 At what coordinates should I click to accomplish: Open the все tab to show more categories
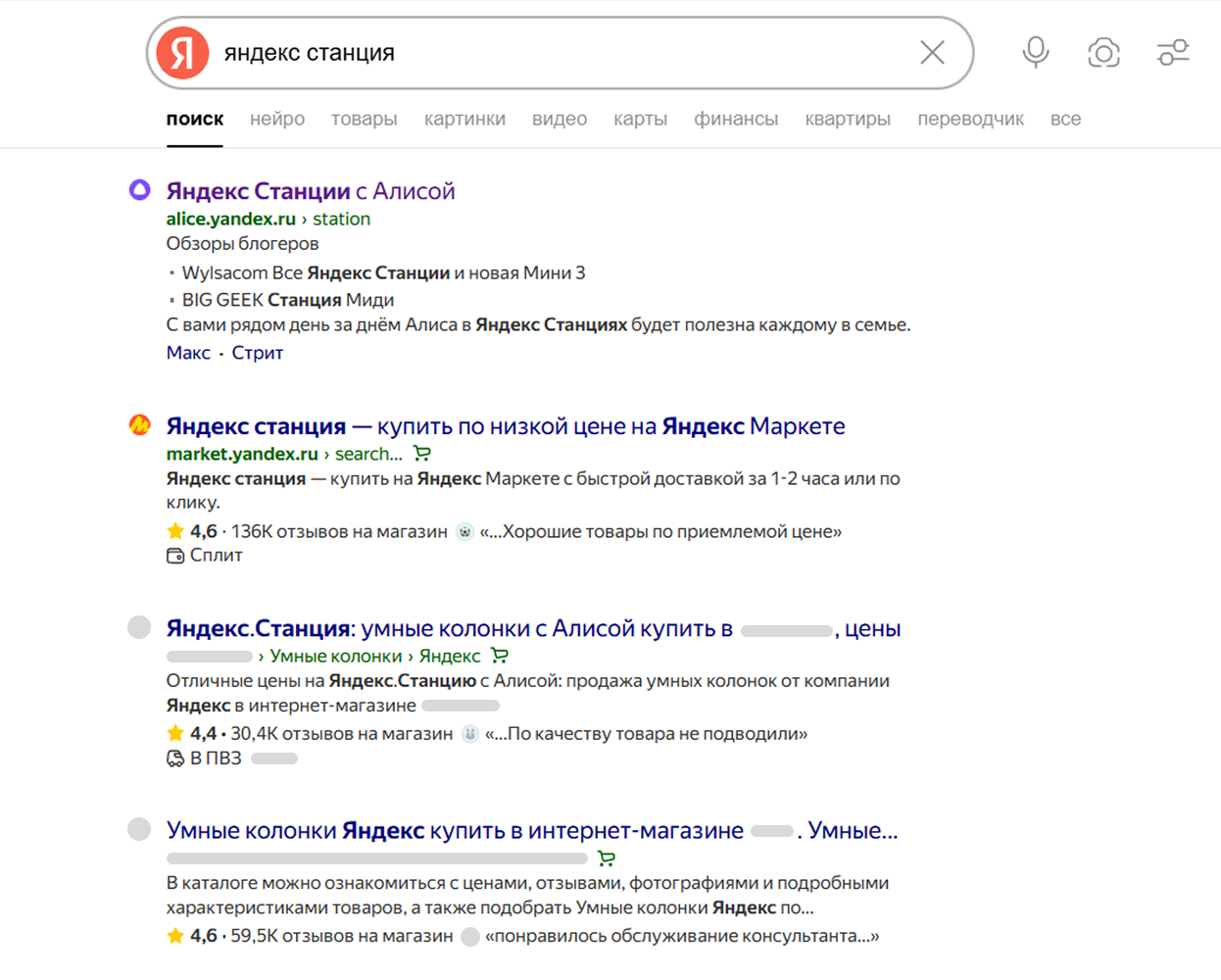pos(1066,119)
